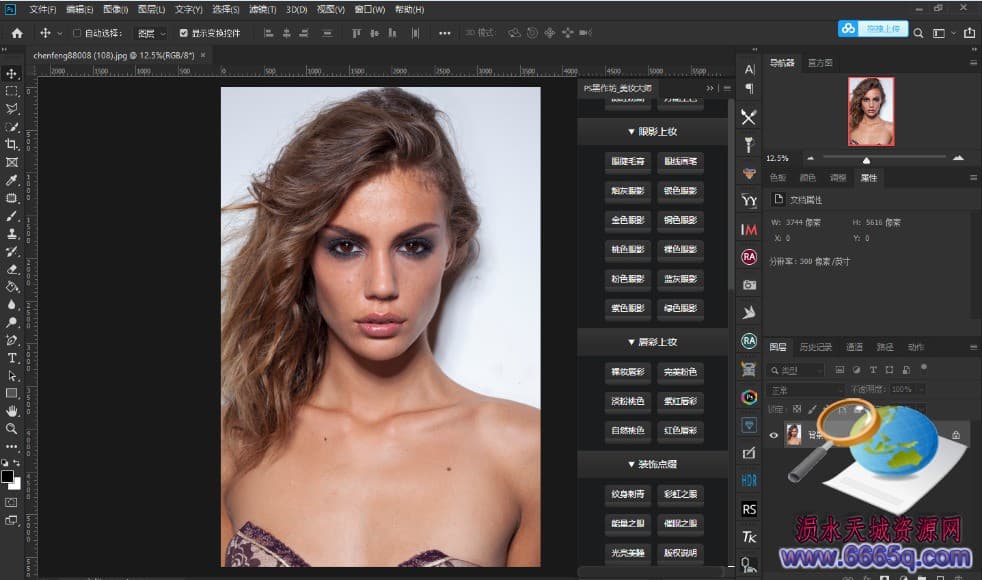Open the layer opacity 100% dropdown

click(x=906, y=389)
